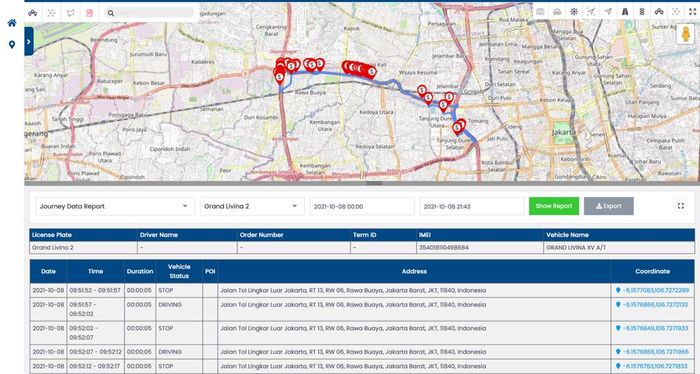Toggle the speedometer icon on map toolbar
700x374 pixels.
pos(557,12)
